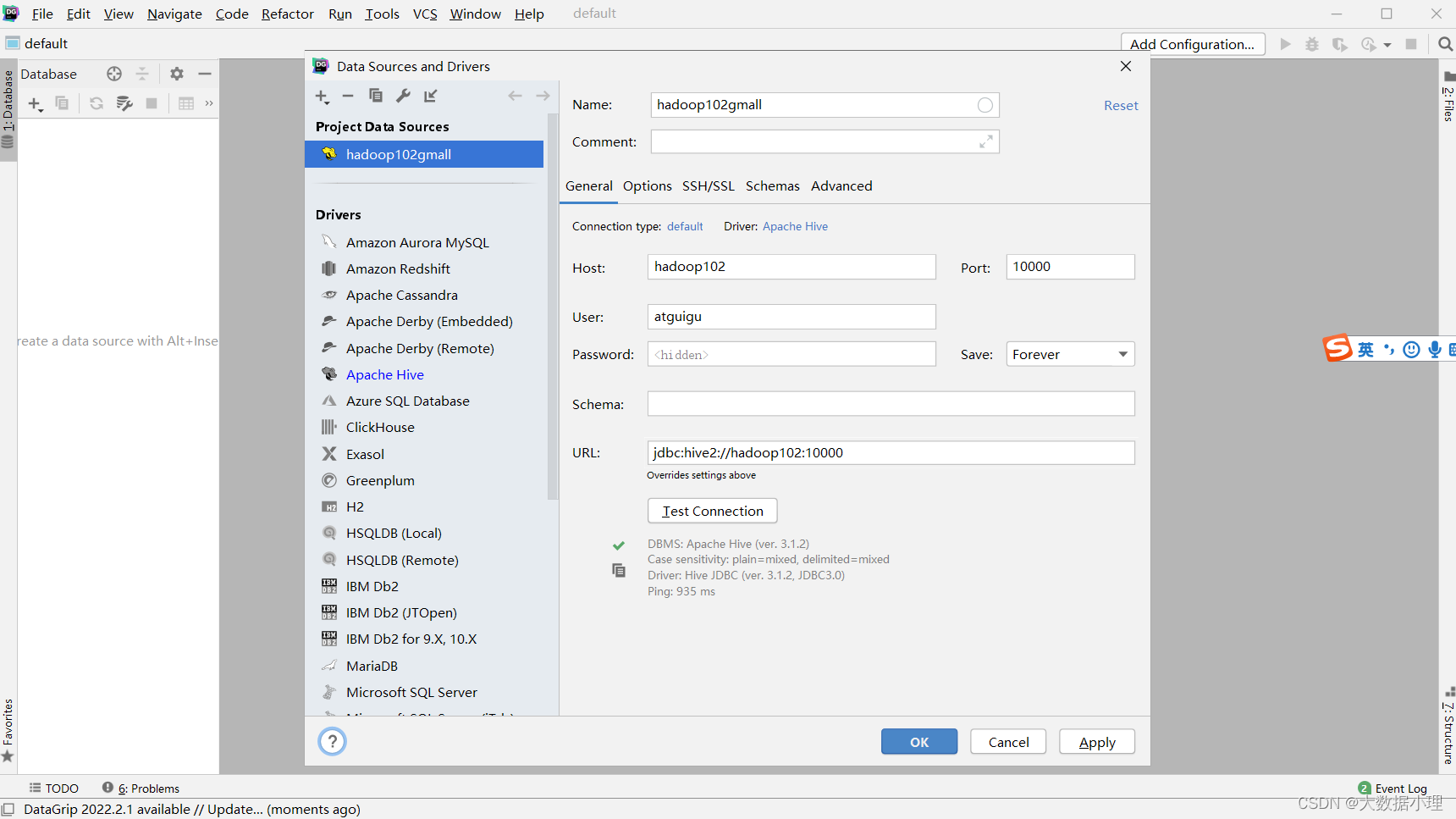The width and height of the screenshot is (1456, 819).
Task: Click the Debug bug toolbar icon
Action: [x=1312, y=44]
